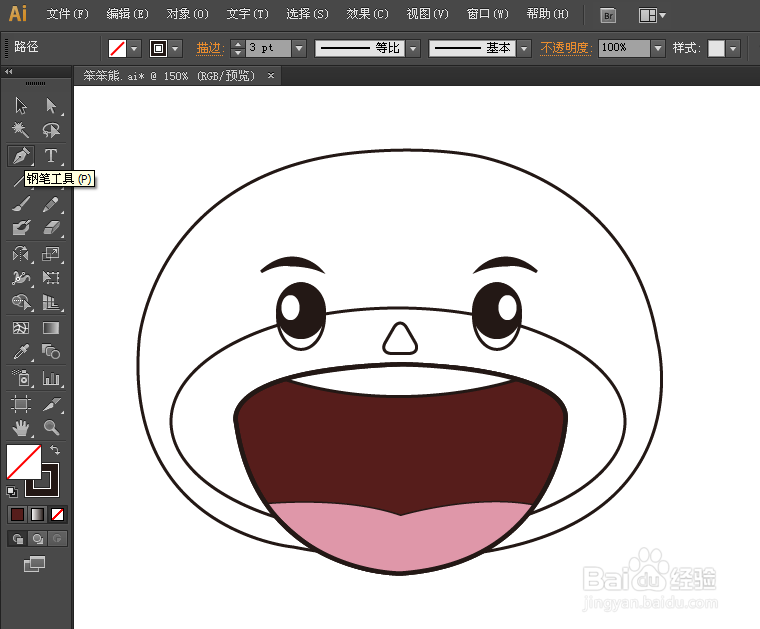The height and width of the screenshot is (629, 760).
Task: Select the Artboard tool
Action: (x=21, y=404)
